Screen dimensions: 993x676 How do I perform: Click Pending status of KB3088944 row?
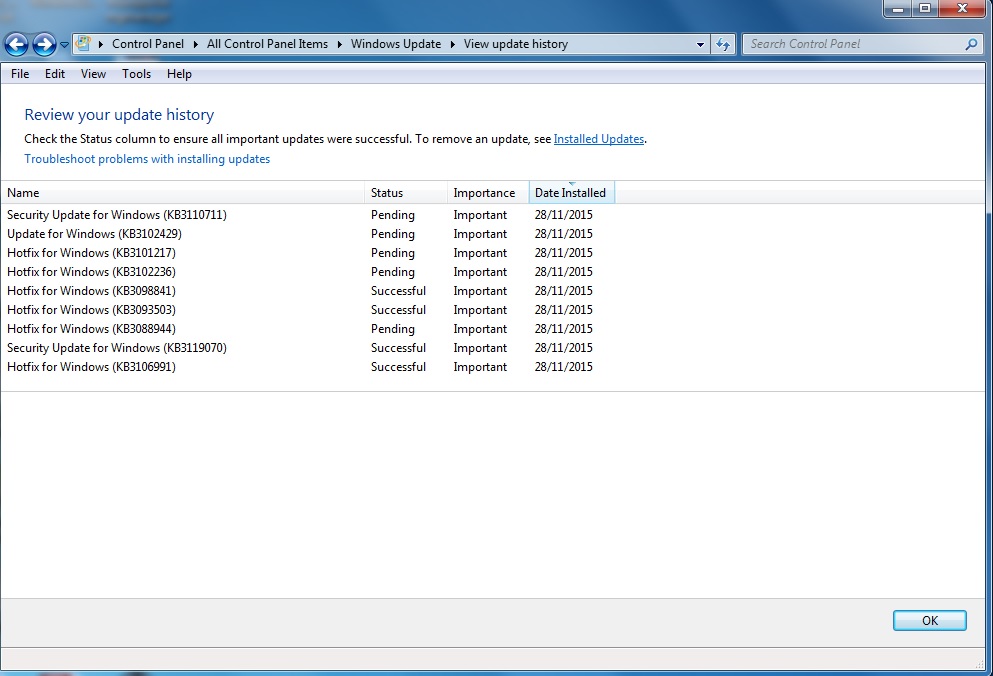[x=393, y=329]
